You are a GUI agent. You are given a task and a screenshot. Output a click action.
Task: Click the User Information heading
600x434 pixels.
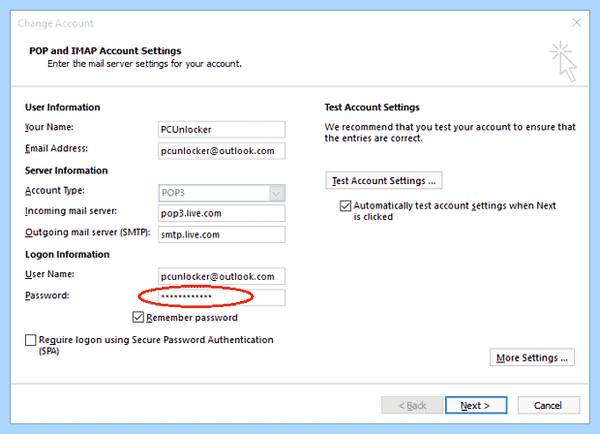[x=62, y=107]
